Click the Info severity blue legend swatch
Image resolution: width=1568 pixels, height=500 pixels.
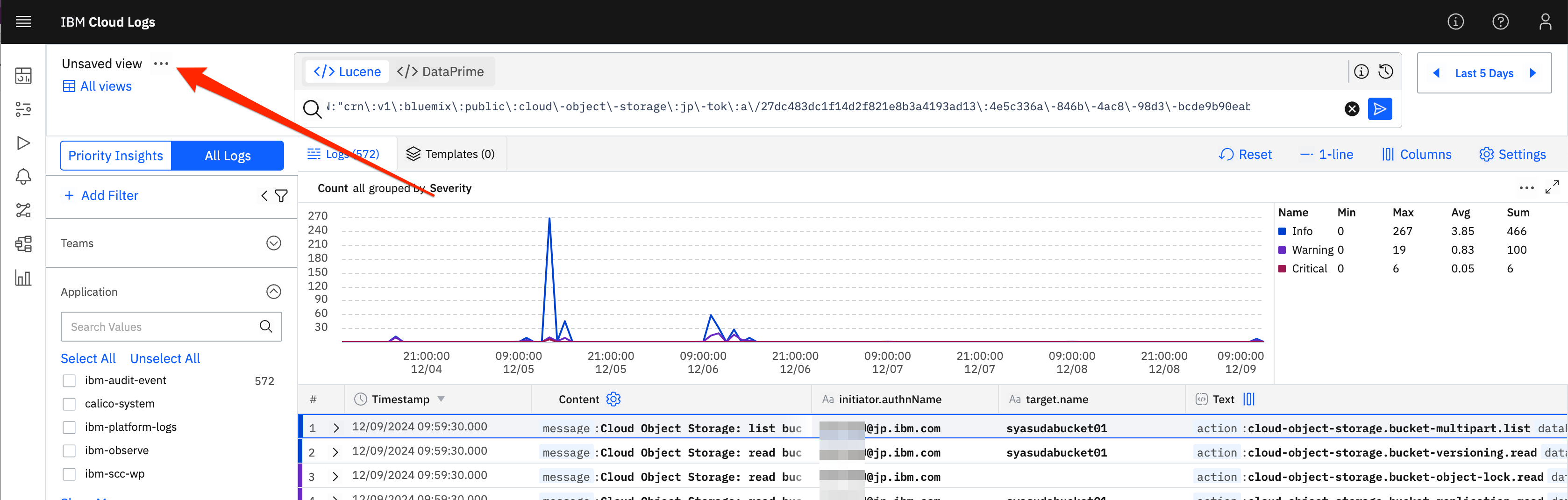[1282, 231]
